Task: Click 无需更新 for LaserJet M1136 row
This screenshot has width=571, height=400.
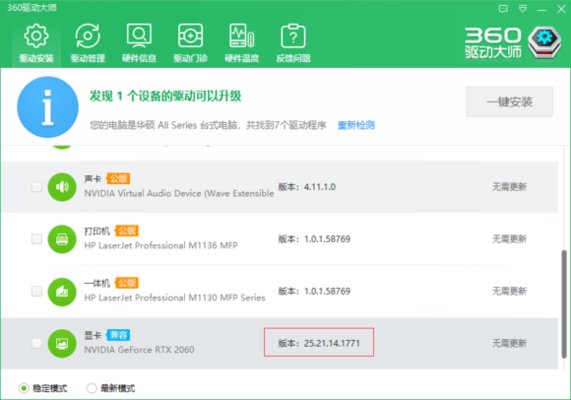Action: [x=509, y=239]
